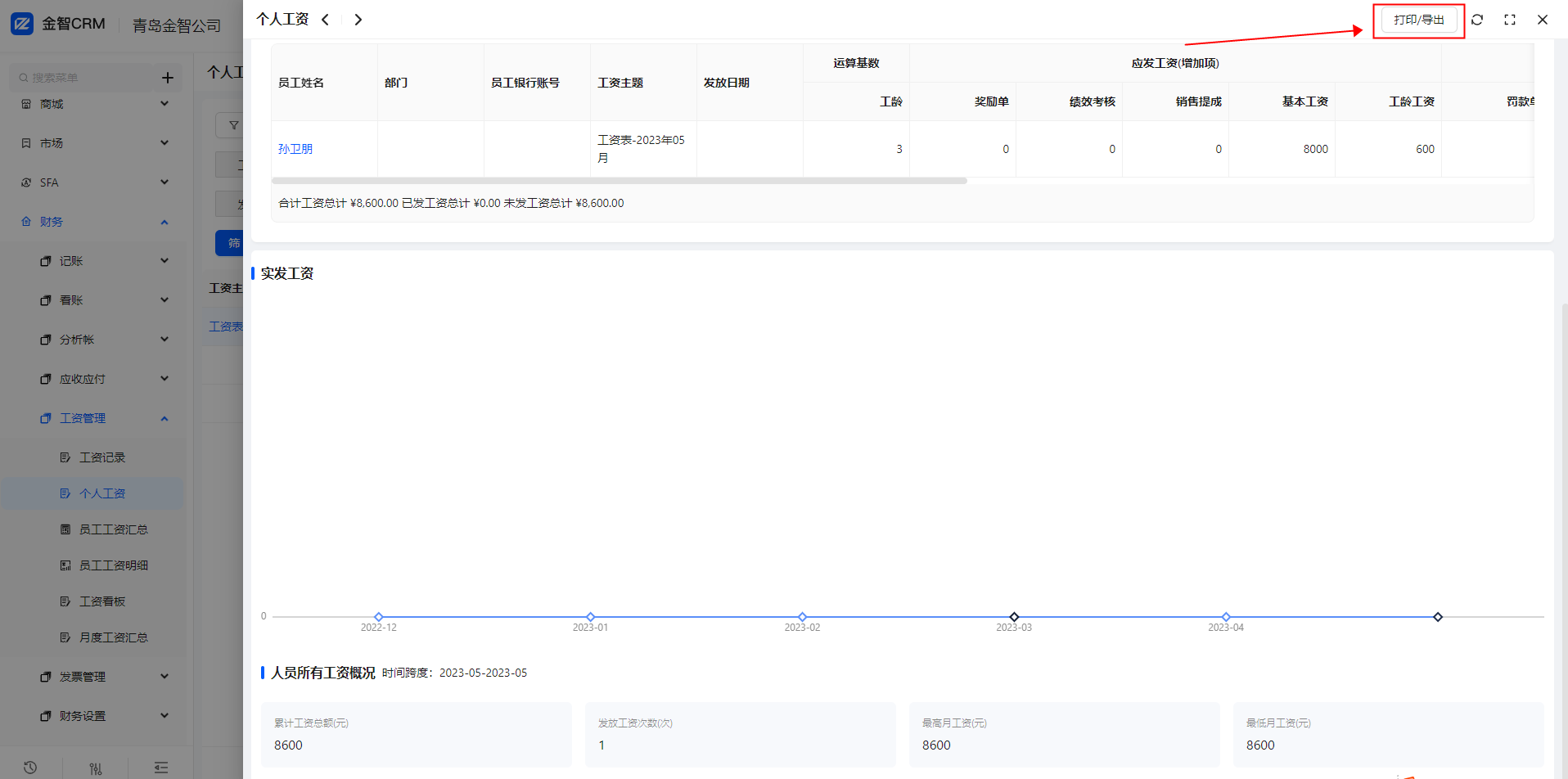Viewport: 1568px width, 779px height.
Task: Click 工资表-2023年05月 cell
Action: pyautogui.click(x=643, y=149)
